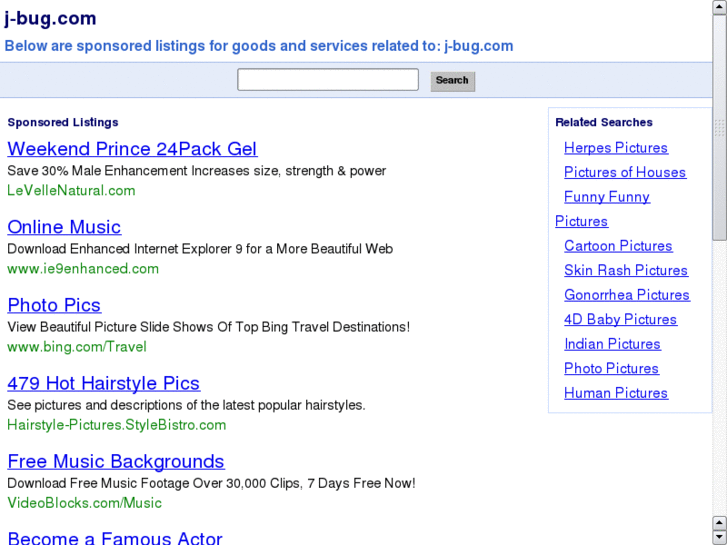Click the search text input field
Image resolution: width=727 pixels, height=545 pixels.
(328, 80)
